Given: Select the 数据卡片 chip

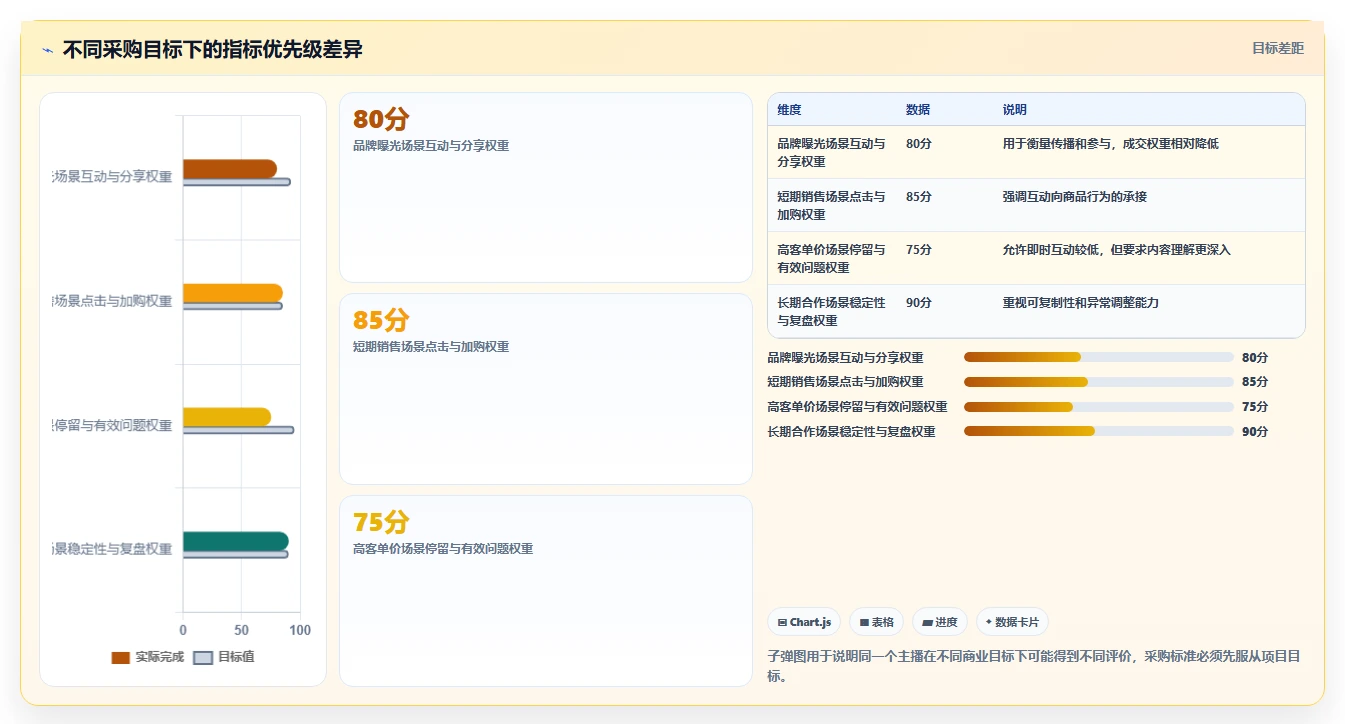Looking at the screenshot, I should 1012,622.
